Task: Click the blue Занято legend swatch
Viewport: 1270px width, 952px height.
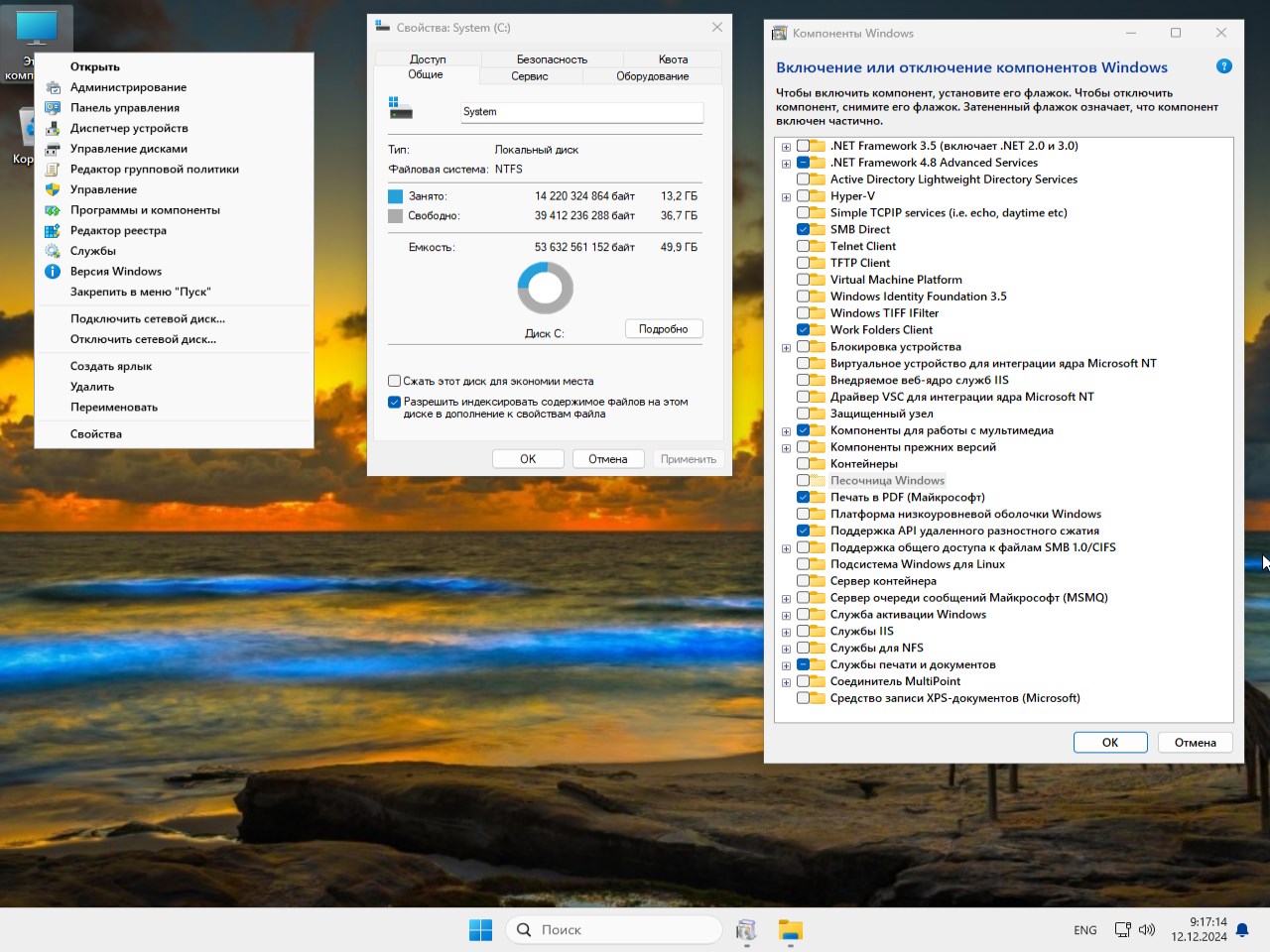Action: coord(395,196)
